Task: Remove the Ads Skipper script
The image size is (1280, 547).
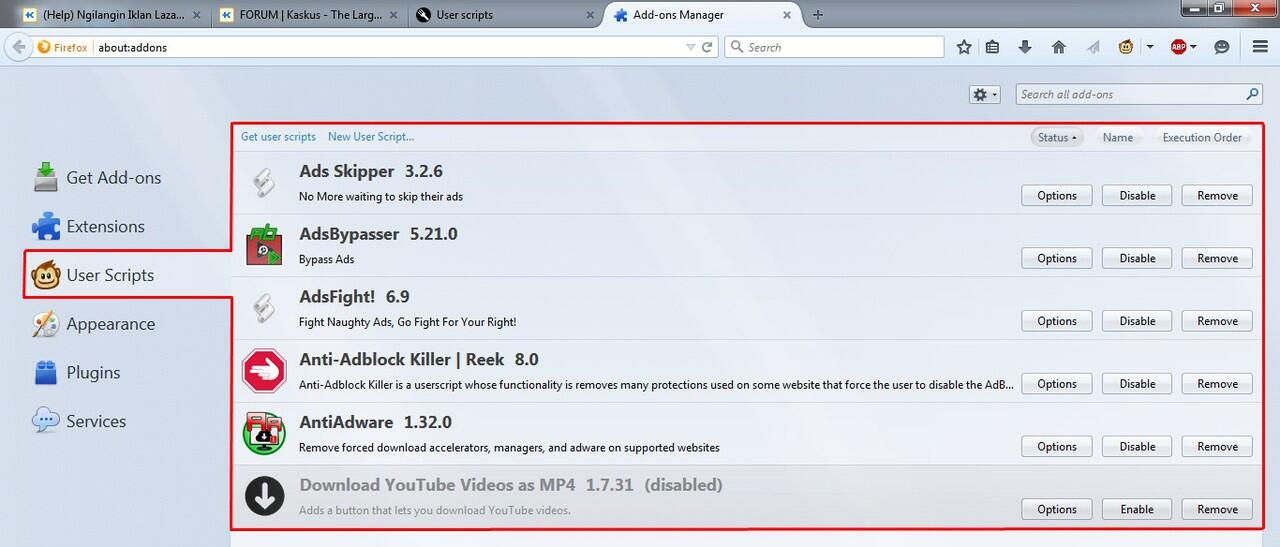Action: pos(1217,195)
